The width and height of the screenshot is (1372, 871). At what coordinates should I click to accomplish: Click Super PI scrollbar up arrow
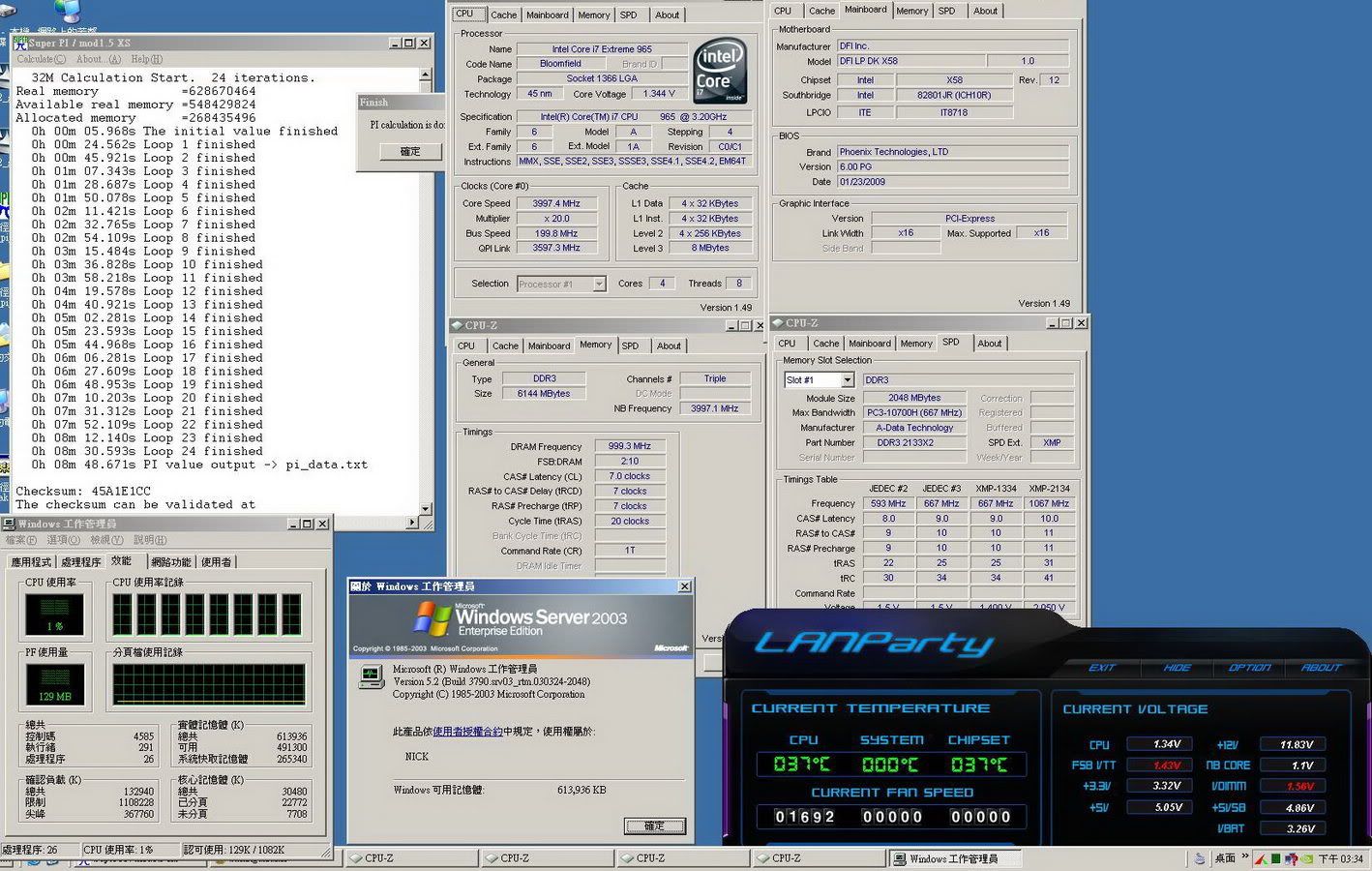click(x=425, y=75)
